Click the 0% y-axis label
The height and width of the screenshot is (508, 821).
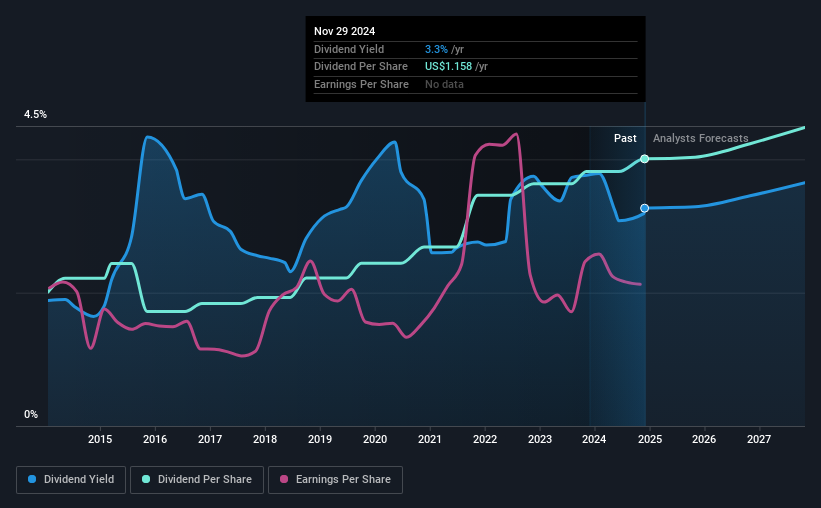31,414
